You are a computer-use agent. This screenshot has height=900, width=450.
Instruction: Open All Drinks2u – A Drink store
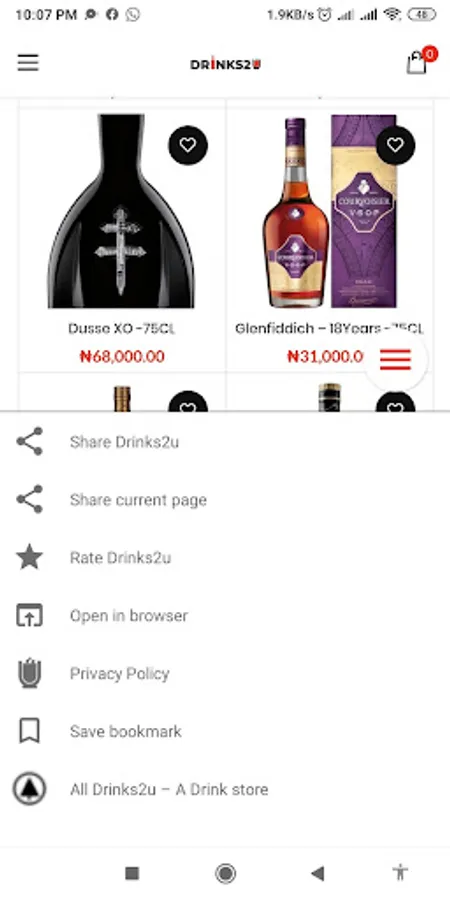[225, 789]
